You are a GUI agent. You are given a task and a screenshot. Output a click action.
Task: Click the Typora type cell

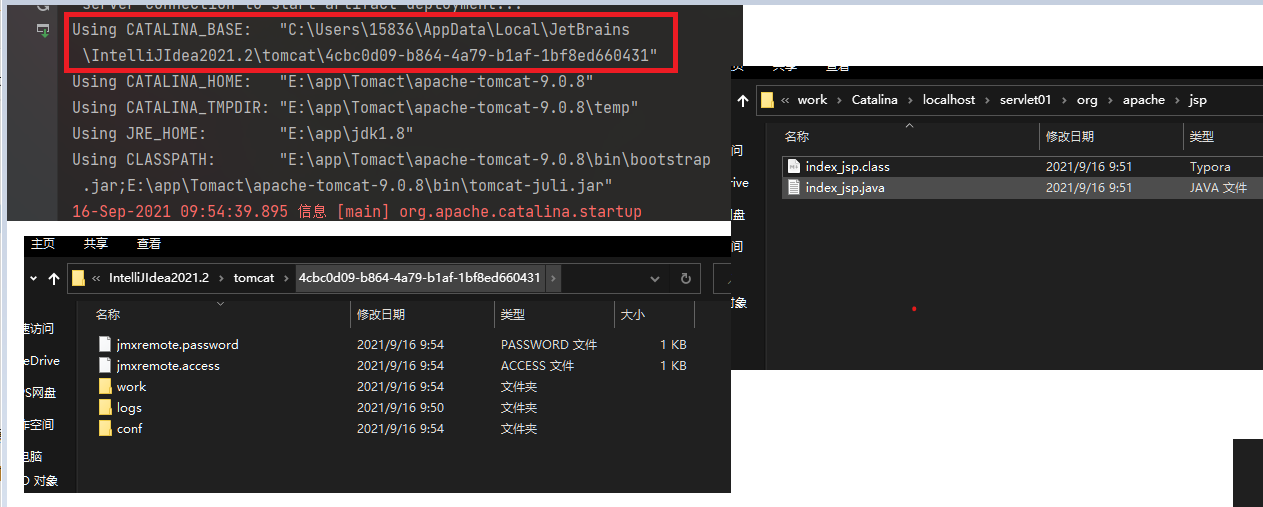(1210, 166)
